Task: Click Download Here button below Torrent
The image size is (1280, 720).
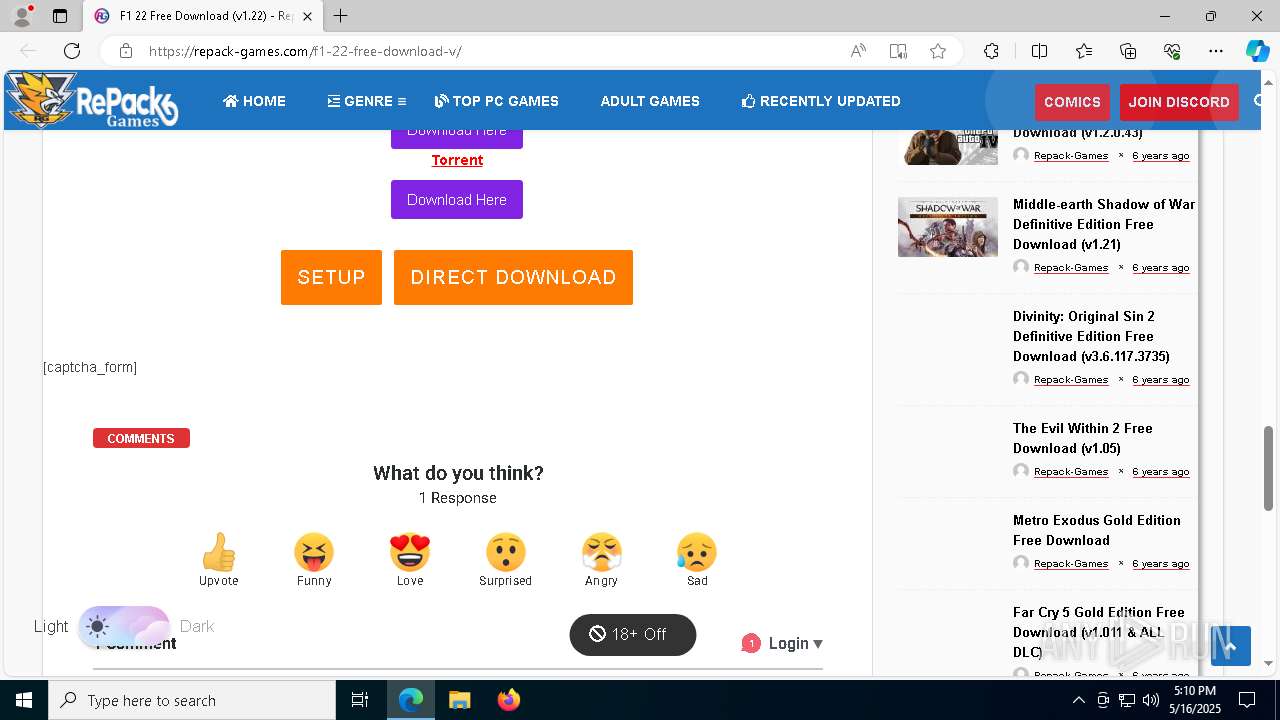Action: point(457,199)
